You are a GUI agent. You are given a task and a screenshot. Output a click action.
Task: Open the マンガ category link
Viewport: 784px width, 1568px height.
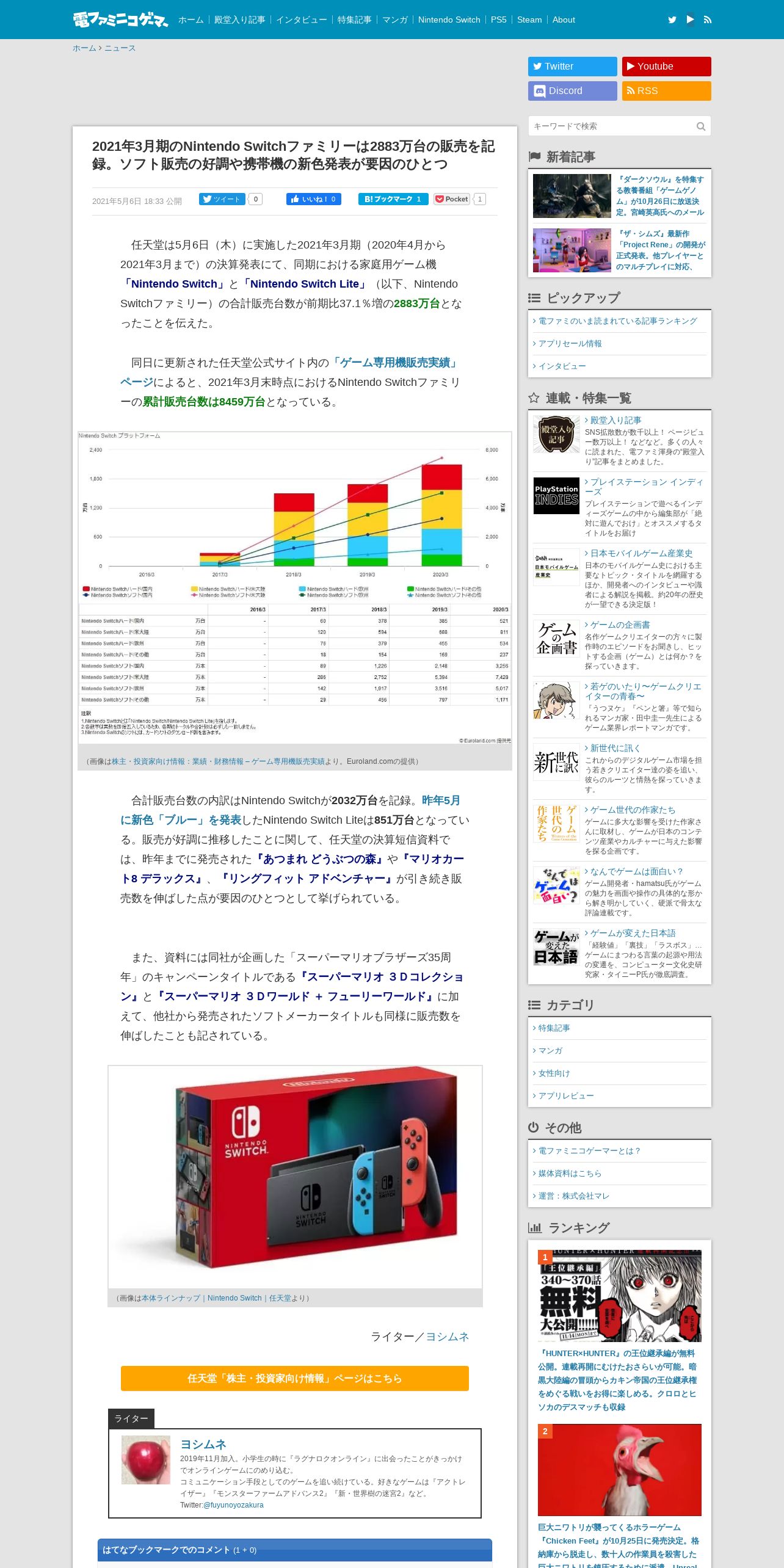click(x=550, y=1051)
